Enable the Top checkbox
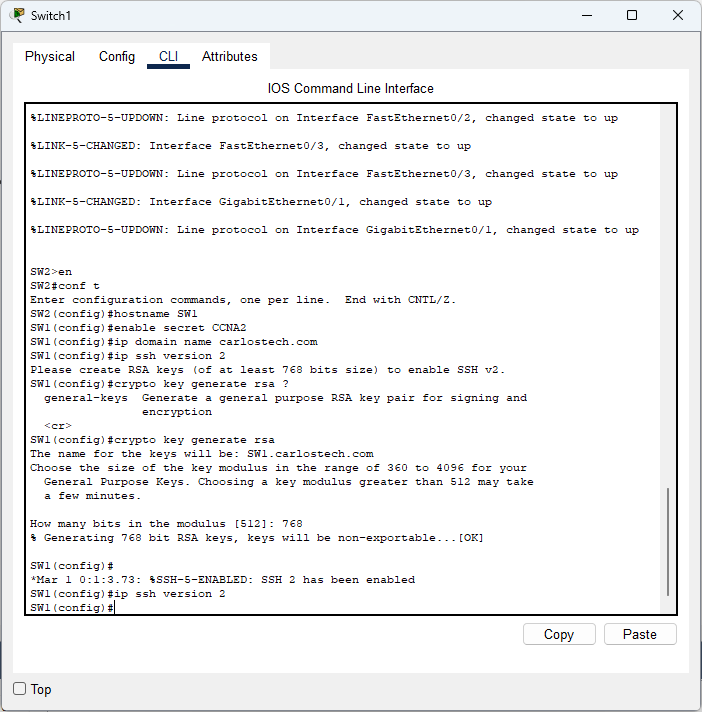Screen dimensions: 702x712 [x=20, y=689]
